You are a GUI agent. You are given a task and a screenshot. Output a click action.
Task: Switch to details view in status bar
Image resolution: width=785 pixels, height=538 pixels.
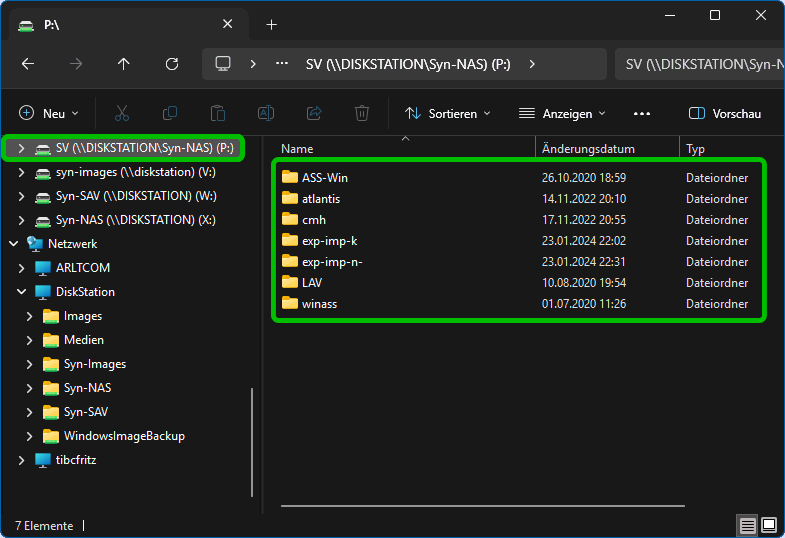click(x=747, y=525)
